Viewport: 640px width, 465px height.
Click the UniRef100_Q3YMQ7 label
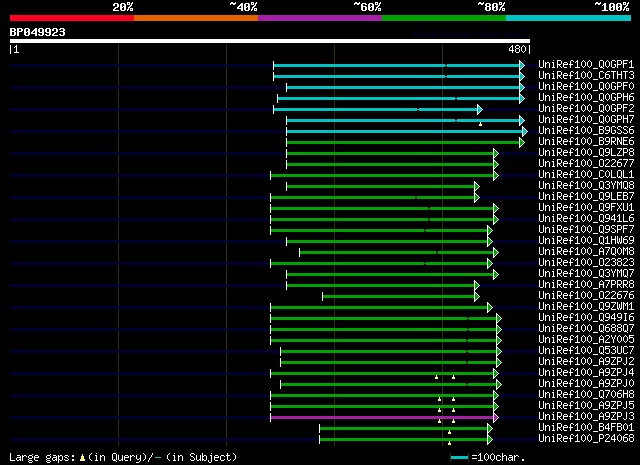(x=586, y=274)
